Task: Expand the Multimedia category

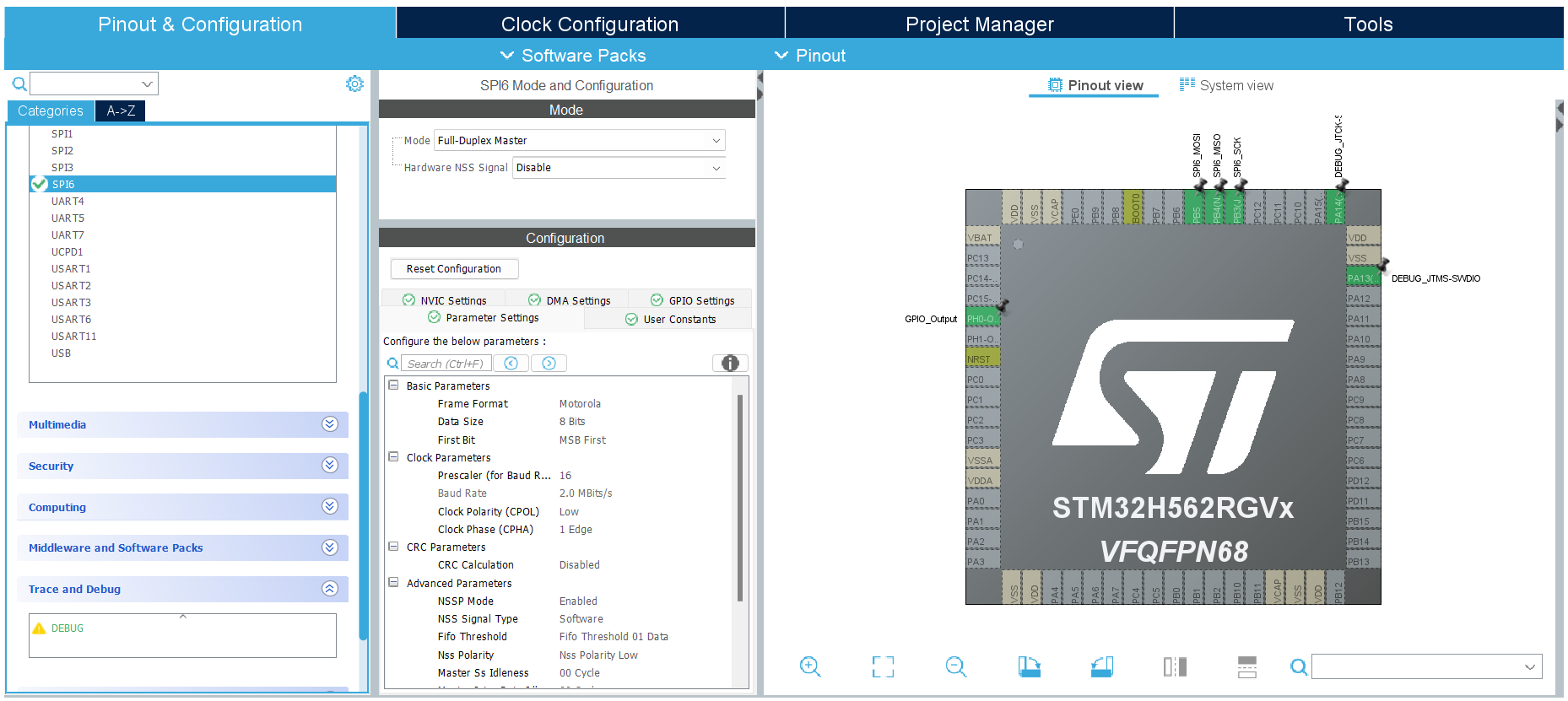Action: tap(330, 424)
